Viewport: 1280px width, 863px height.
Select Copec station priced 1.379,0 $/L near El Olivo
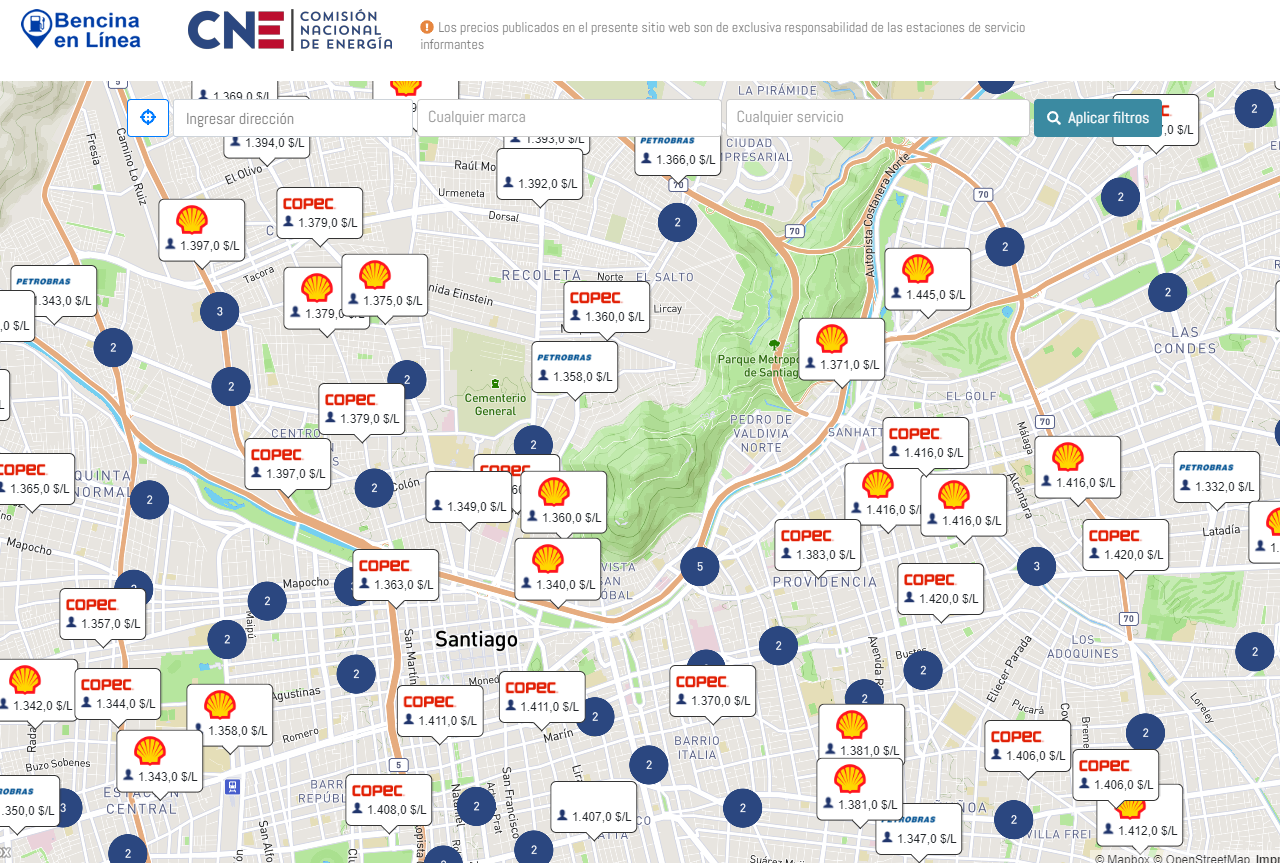[x=320, y=213]
